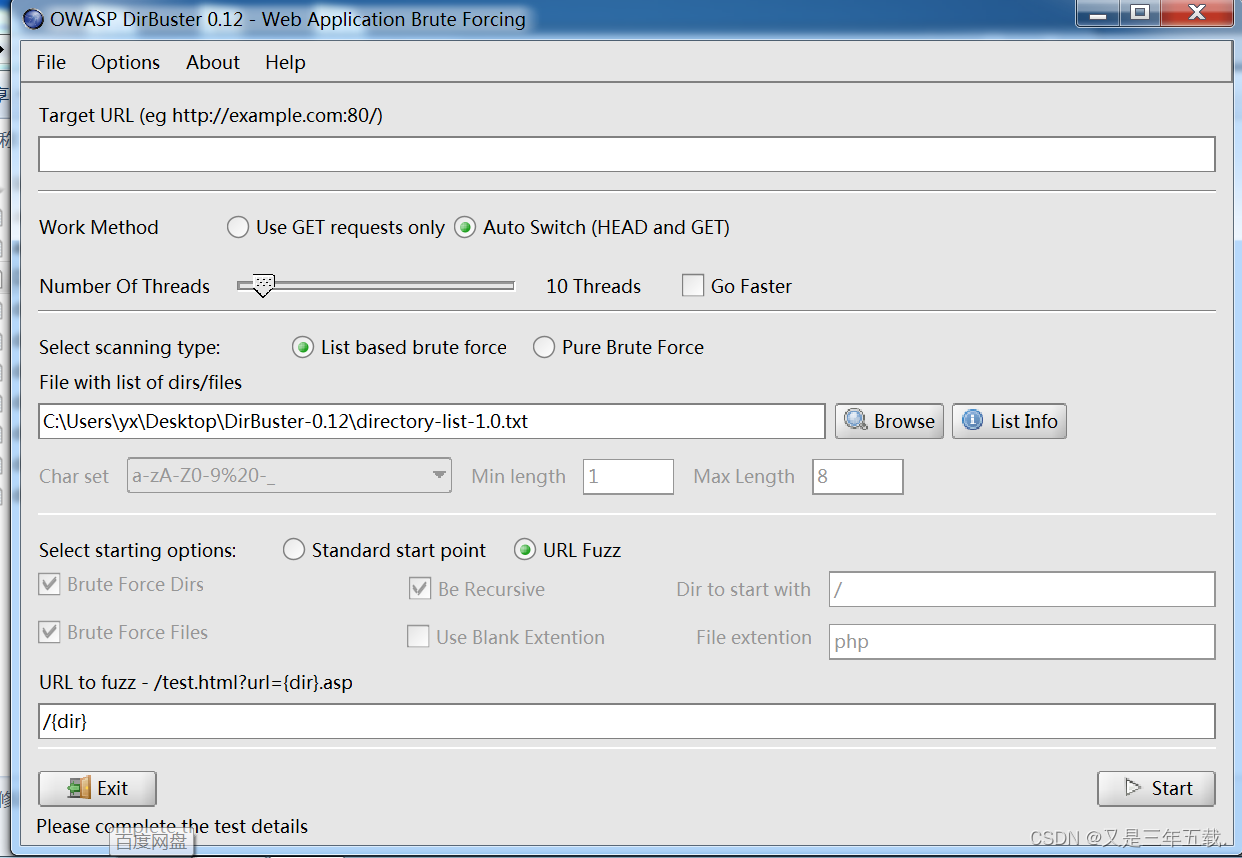Click the door icon on Exit button

click(79, 788)
